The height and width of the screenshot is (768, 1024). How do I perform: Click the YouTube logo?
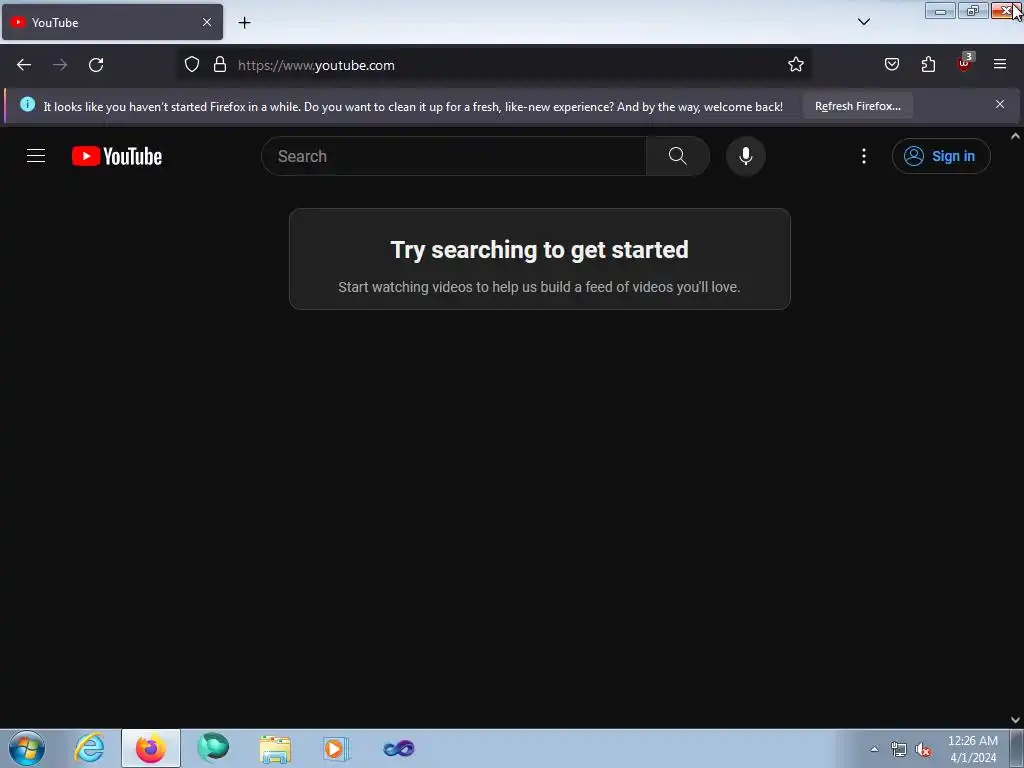point(117,156)
